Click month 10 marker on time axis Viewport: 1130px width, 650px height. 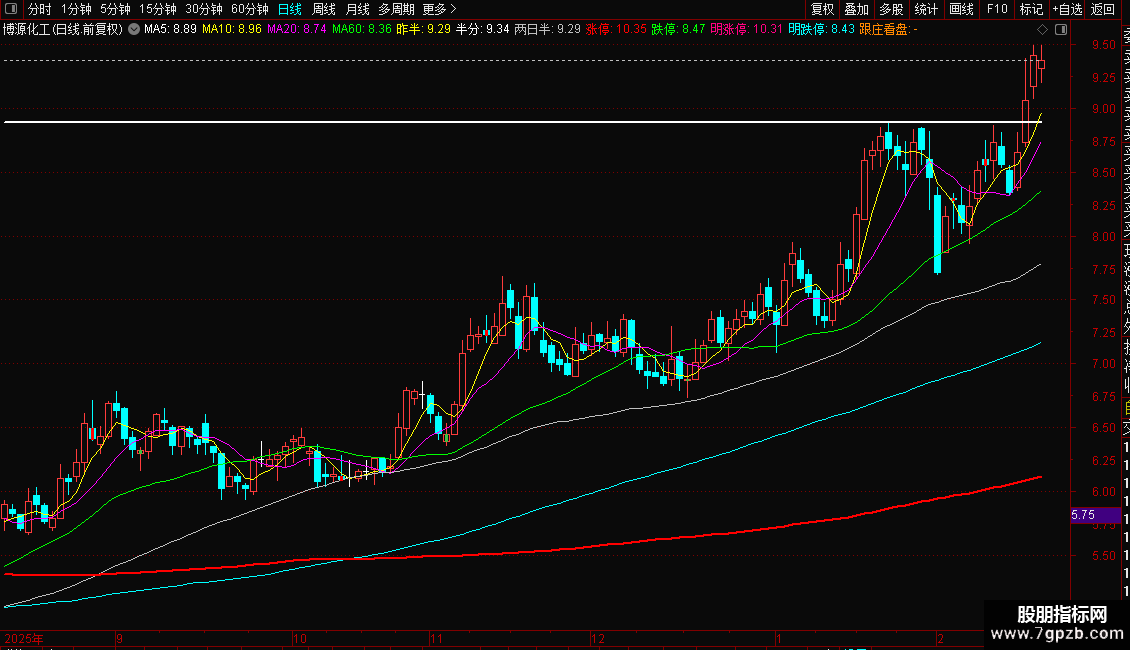[300, 638]
